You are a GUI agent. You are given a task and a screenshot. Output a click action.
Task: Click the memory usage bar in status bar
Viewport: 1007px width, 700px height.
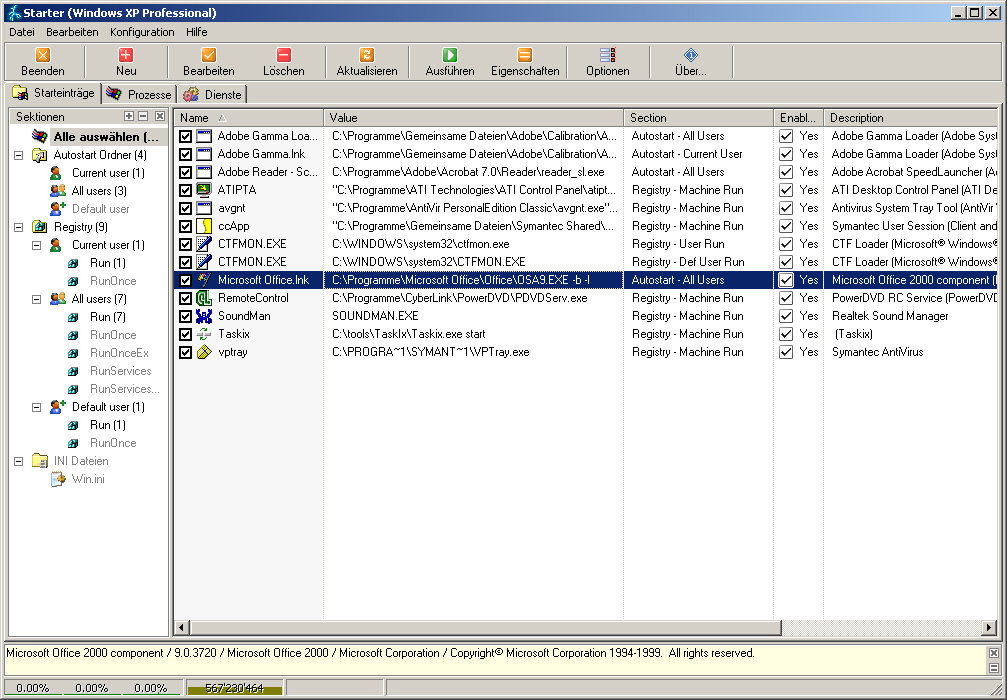[234, 688]
